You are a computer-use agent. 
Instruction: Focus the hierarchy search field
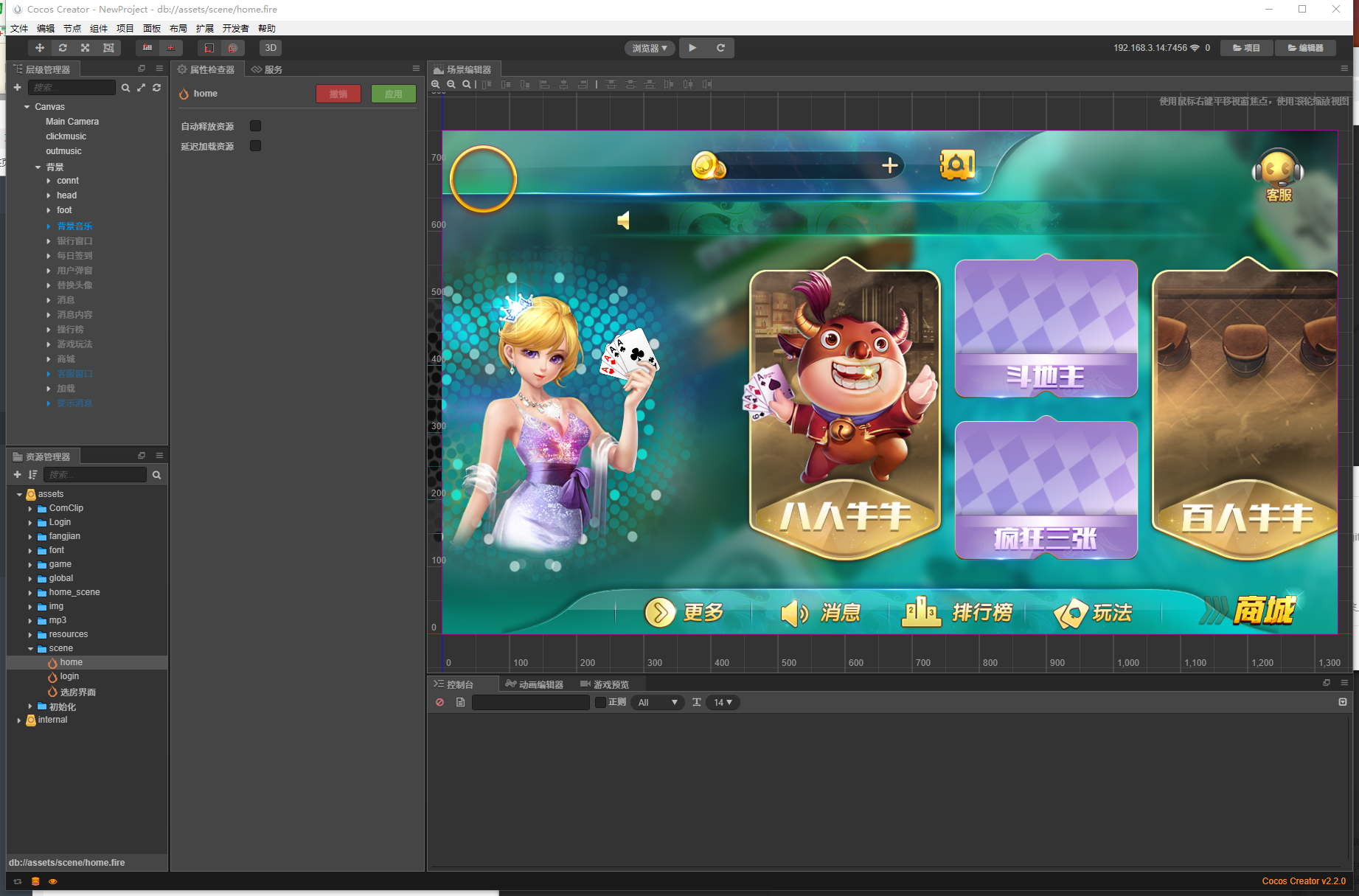(72, 88)
